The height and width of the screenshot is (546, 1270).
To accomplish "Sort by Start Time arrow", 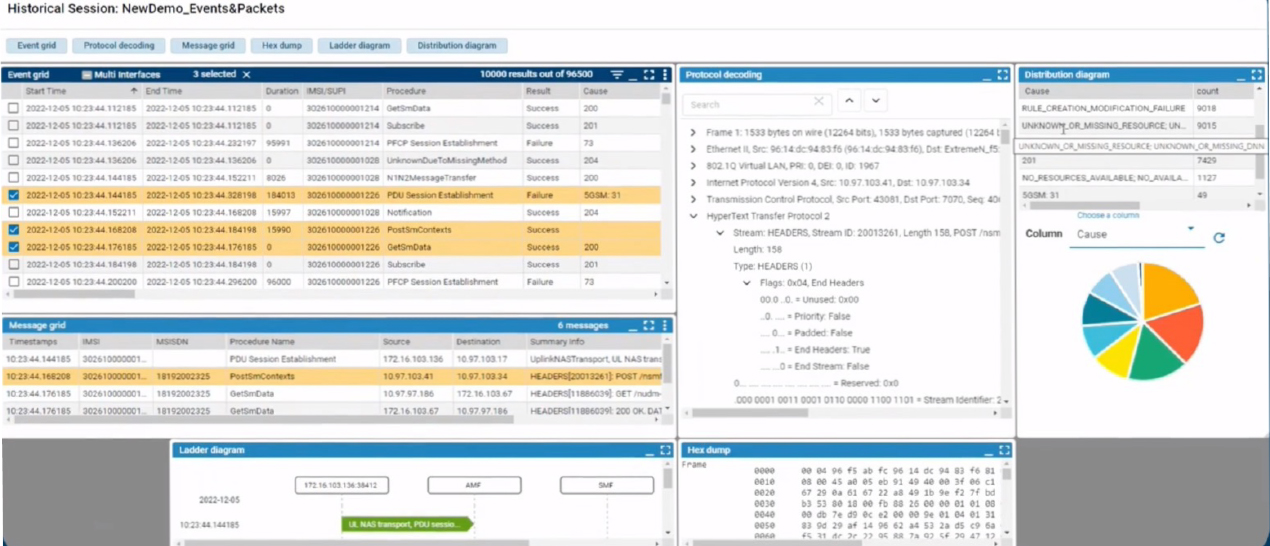I will tap(133, 91).
